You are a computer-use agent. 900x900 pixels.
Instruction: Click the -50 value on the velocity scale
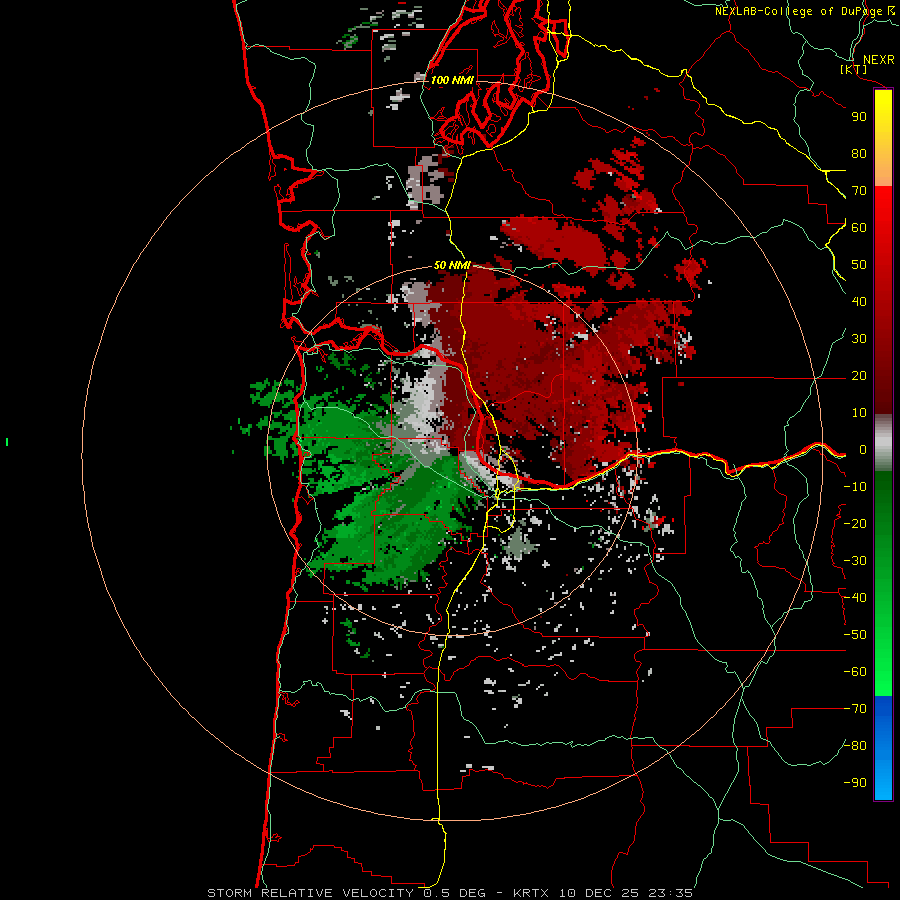tap(855, 635)
